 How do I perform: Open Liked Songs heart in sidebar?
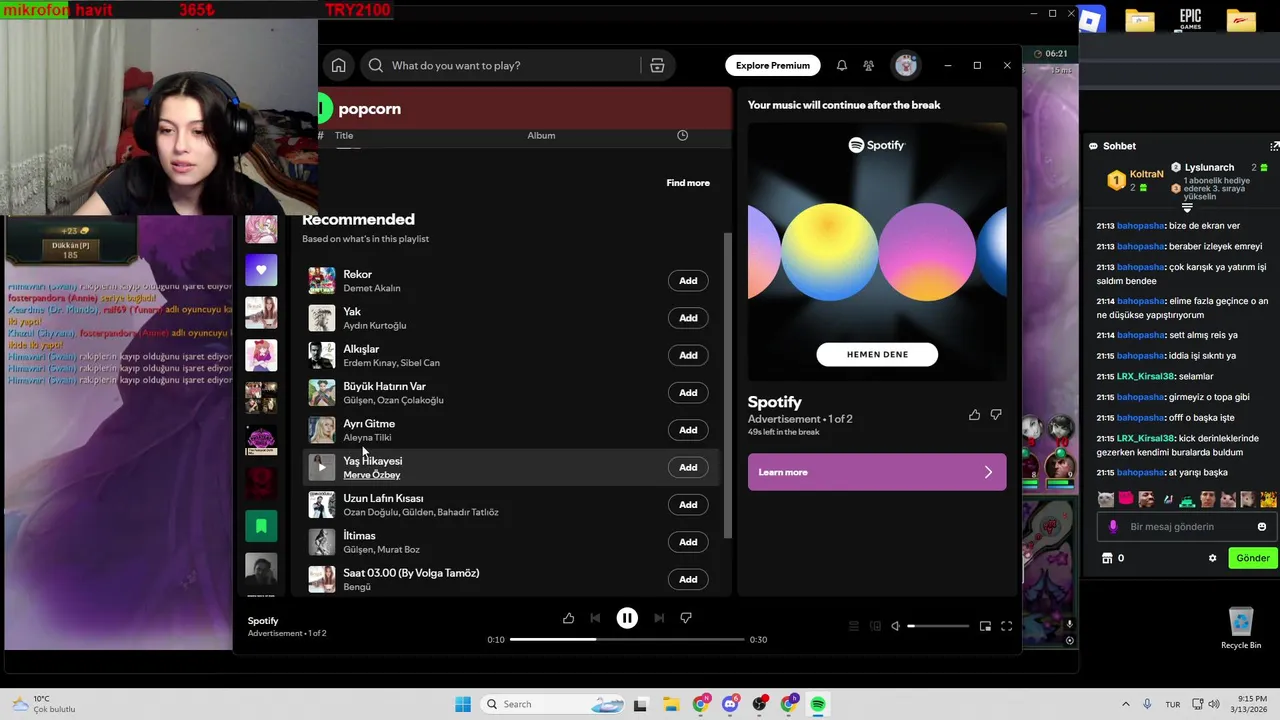pyautogui.click(x=261, y=270)
